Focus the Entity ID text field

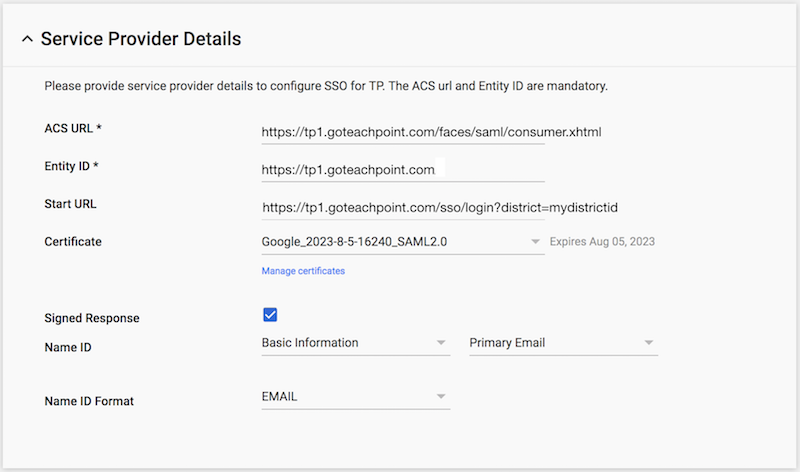[x=403, y=170]
